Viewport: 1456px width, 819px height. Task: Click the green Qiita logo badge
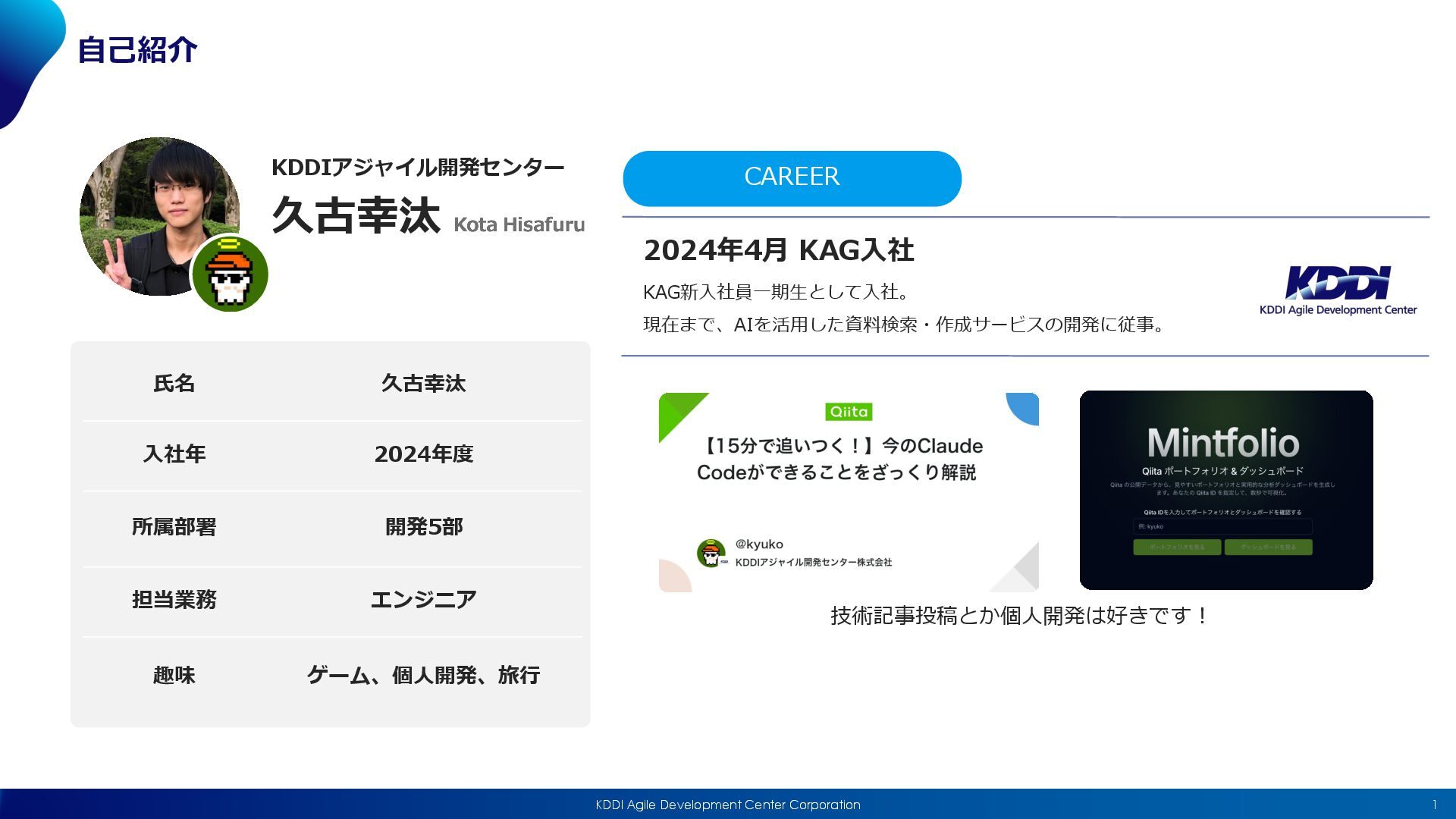(849, 412)
